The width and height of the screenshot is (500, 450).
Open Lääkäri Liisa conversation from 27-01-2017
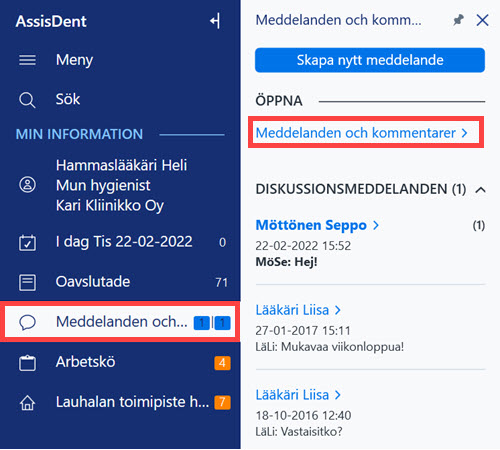click(298, 310)
